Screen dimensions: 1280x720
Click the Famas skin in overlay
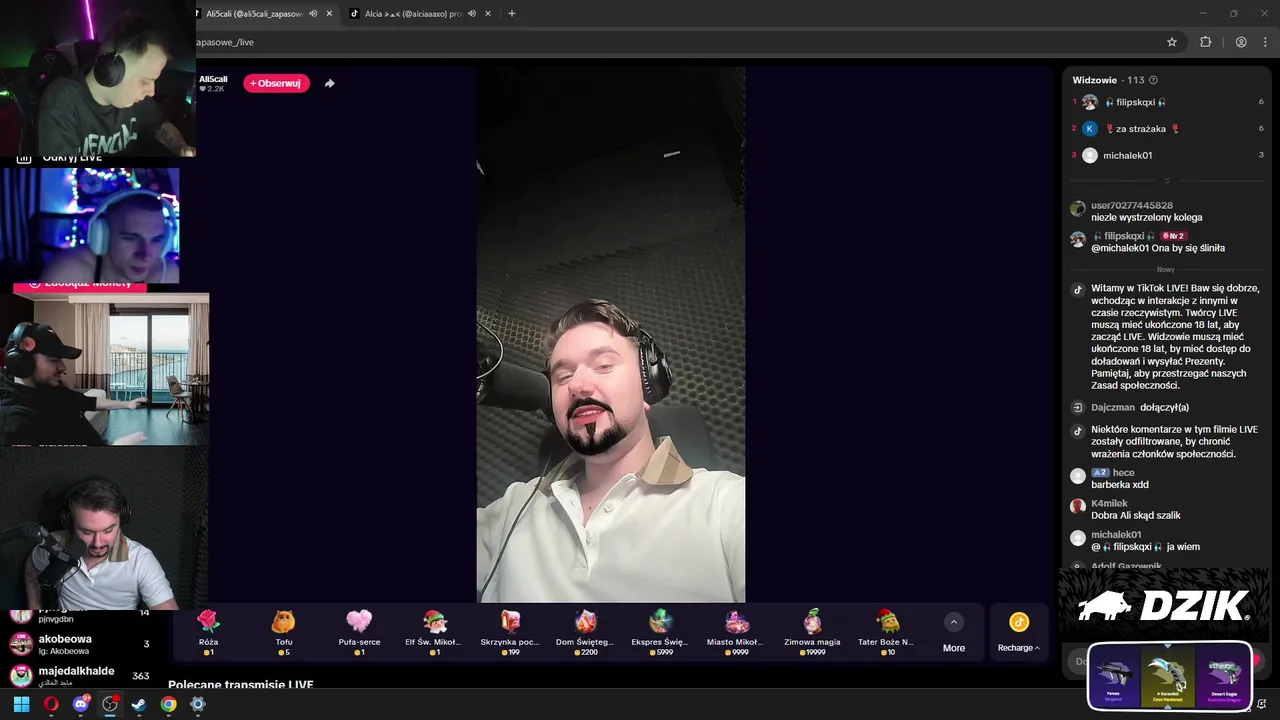(1114, 677)
